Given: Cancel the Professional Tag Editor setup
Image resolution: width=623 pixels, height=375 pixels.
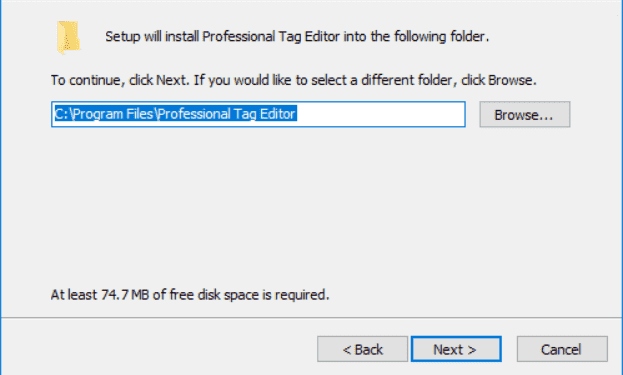Looking at the screenshot, I should pos(562,349).
